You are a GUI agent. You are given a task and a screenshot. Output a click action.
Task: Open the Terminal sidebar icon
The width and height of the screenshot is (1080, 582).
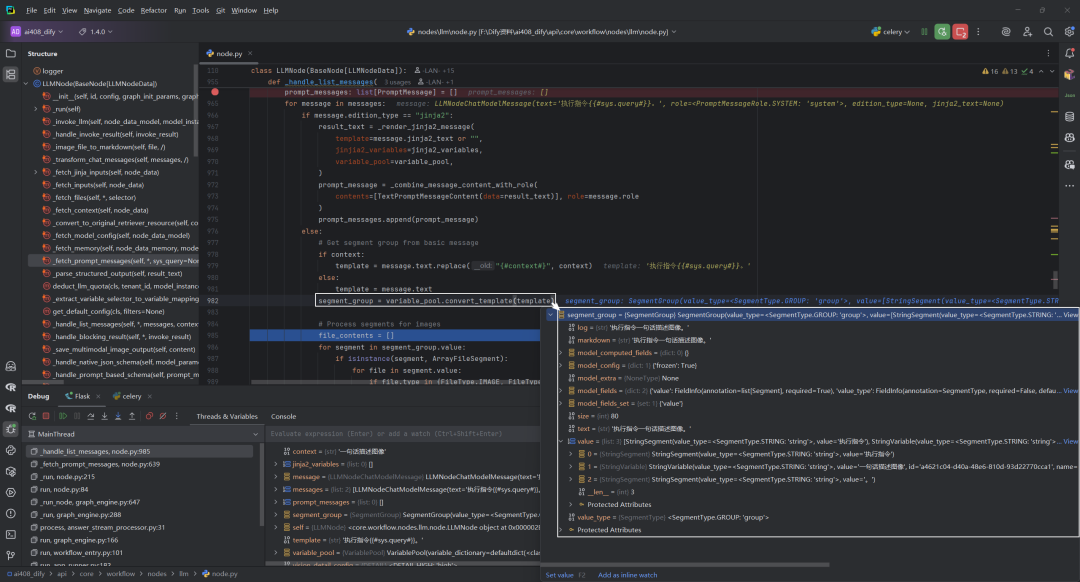(x=11, y=534)
